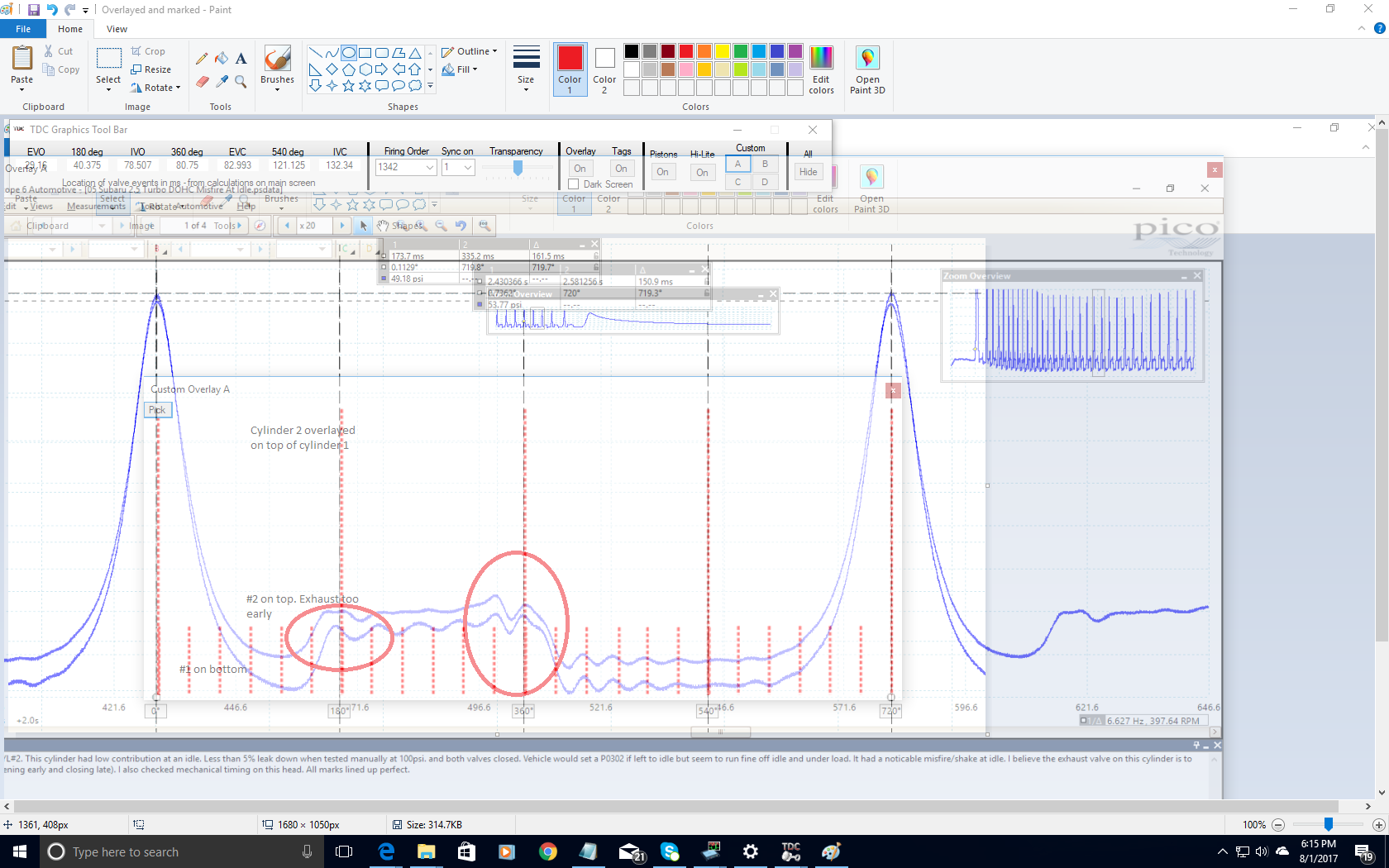Select the Color 2 button
The image size is (1389, 868).
point(604,69)
